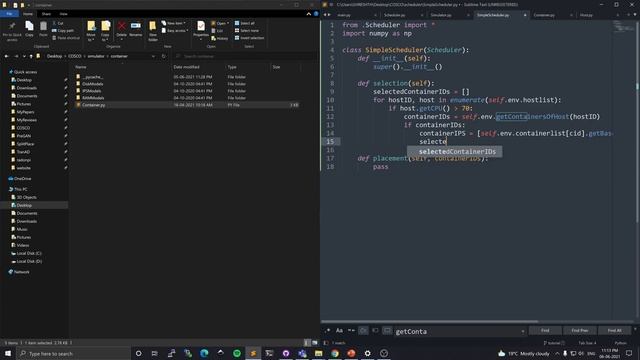Open the New item dropdown
The width and height of the screenshot is (640, 360).
173,23
